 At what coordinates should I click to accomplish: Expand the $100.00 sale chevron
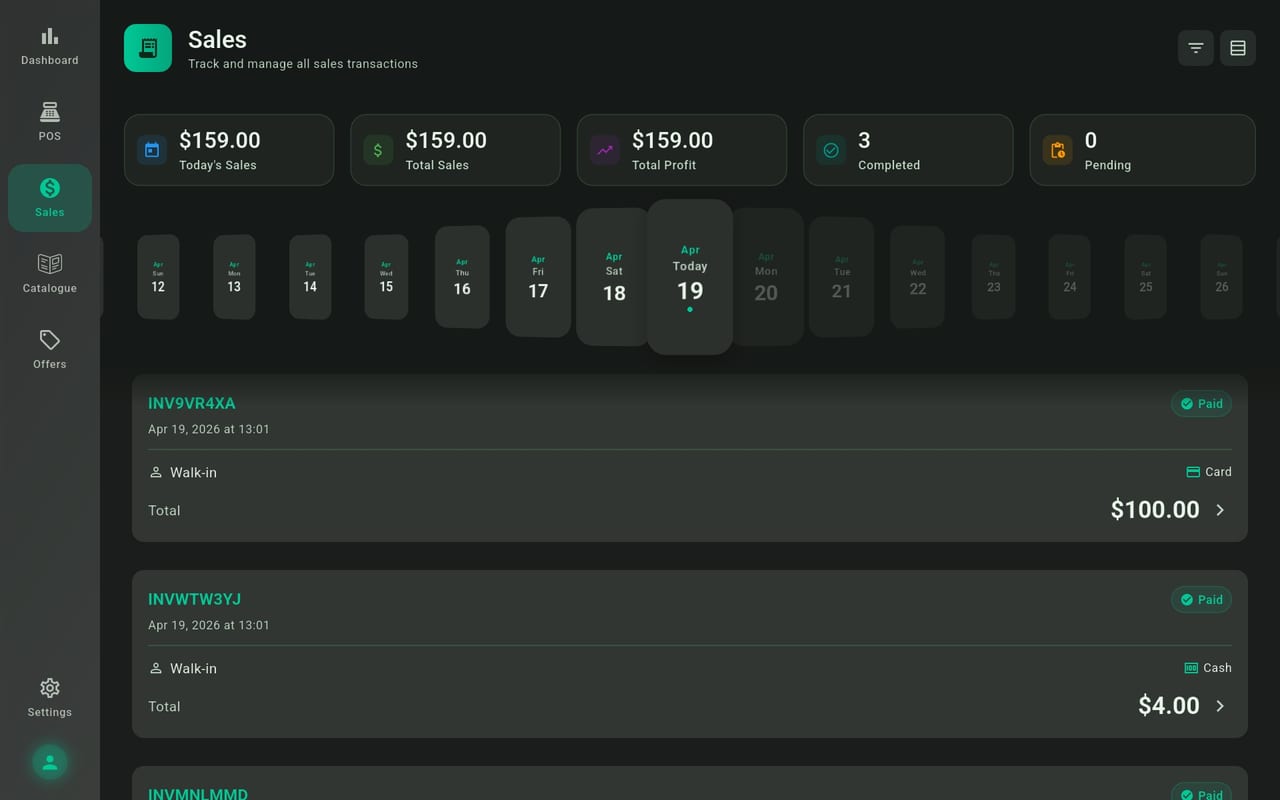(x=1220, y=510)
